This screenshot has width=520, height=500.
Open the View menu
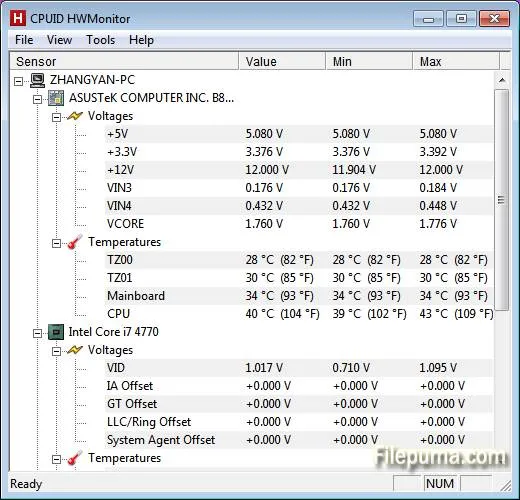point(59,40)
